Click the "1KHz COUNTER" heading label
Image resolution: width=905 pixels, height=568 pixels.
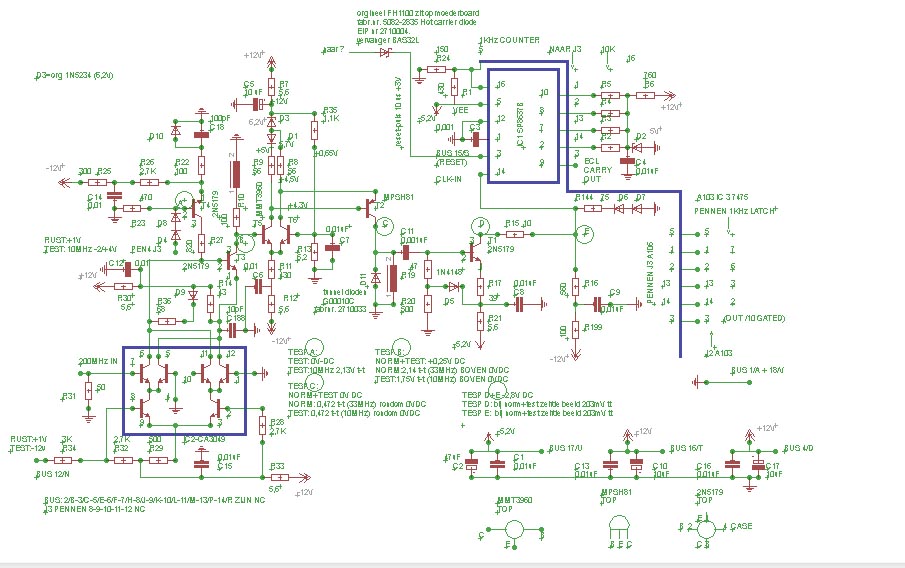click(x=510, y=40)
